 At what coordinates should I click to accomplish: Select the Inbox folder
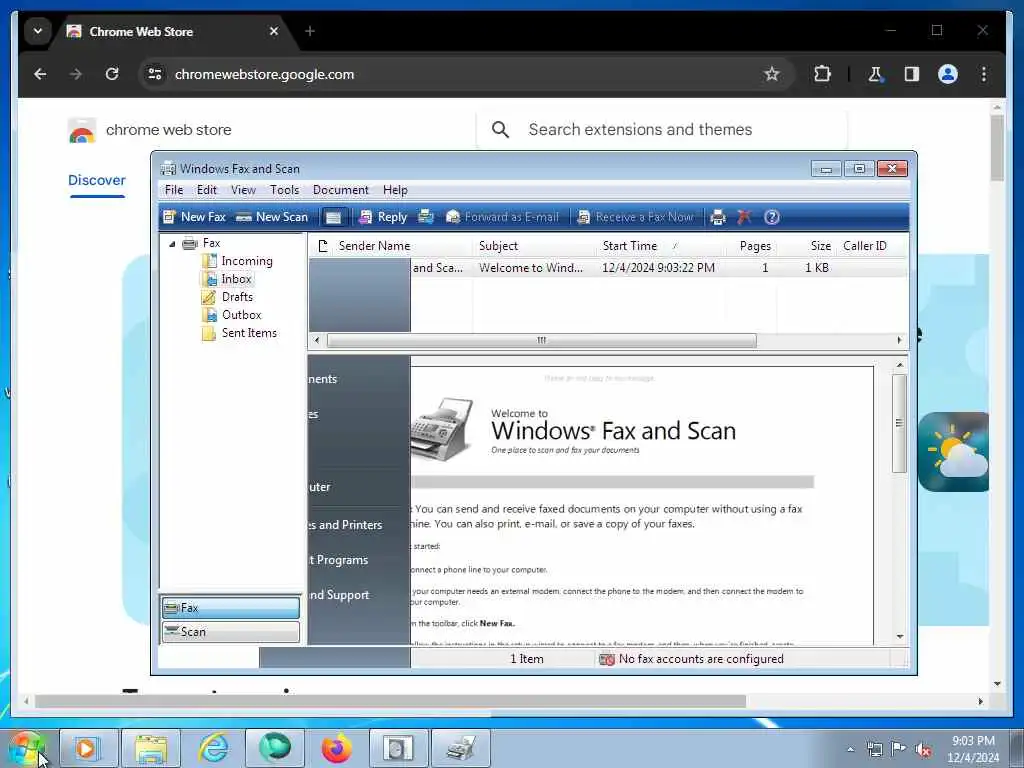point(227,279)
